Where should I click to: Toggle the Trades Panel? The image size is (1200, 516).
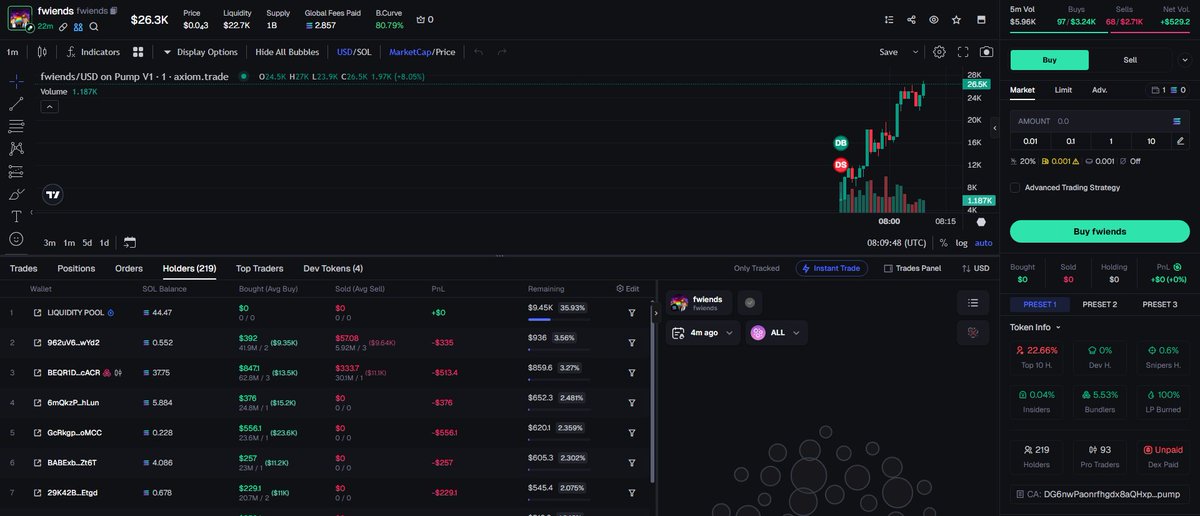(912, 268)
